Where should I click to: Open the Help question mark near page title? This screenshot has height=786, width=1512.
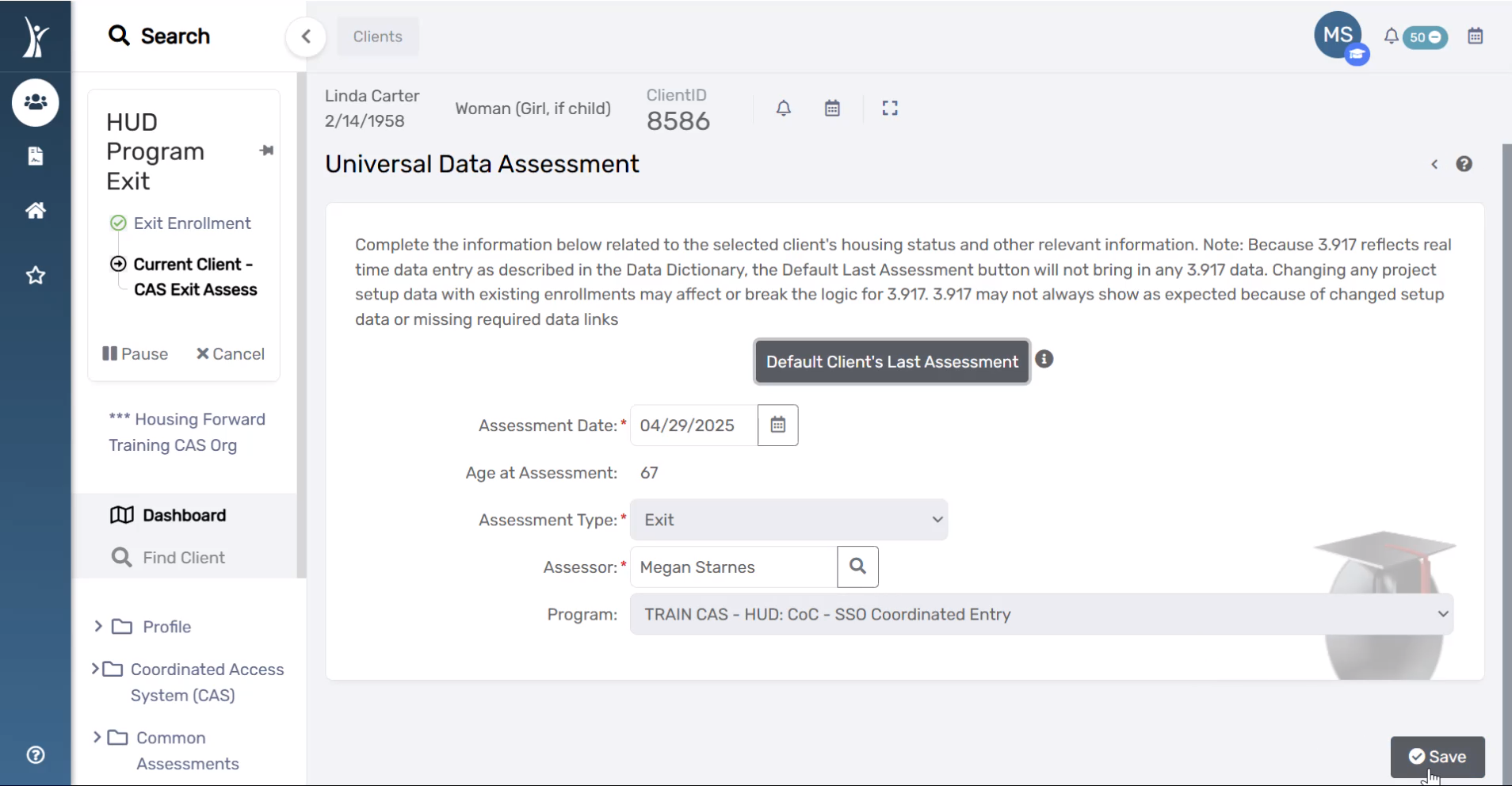[x=1466, y=163]
